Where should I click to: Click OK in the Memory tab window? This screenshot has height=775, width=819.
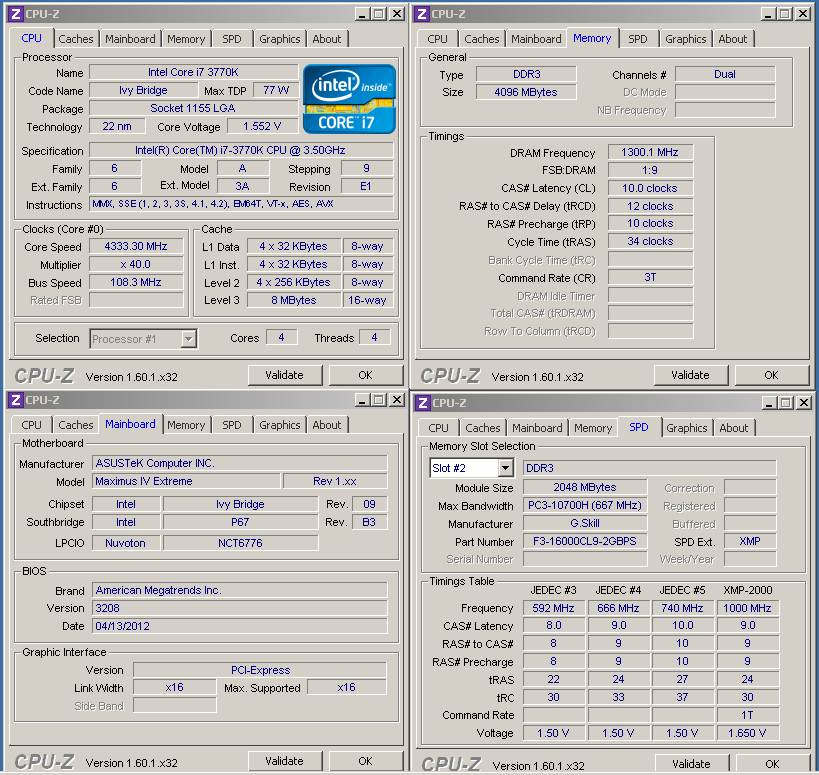(771, 375)
